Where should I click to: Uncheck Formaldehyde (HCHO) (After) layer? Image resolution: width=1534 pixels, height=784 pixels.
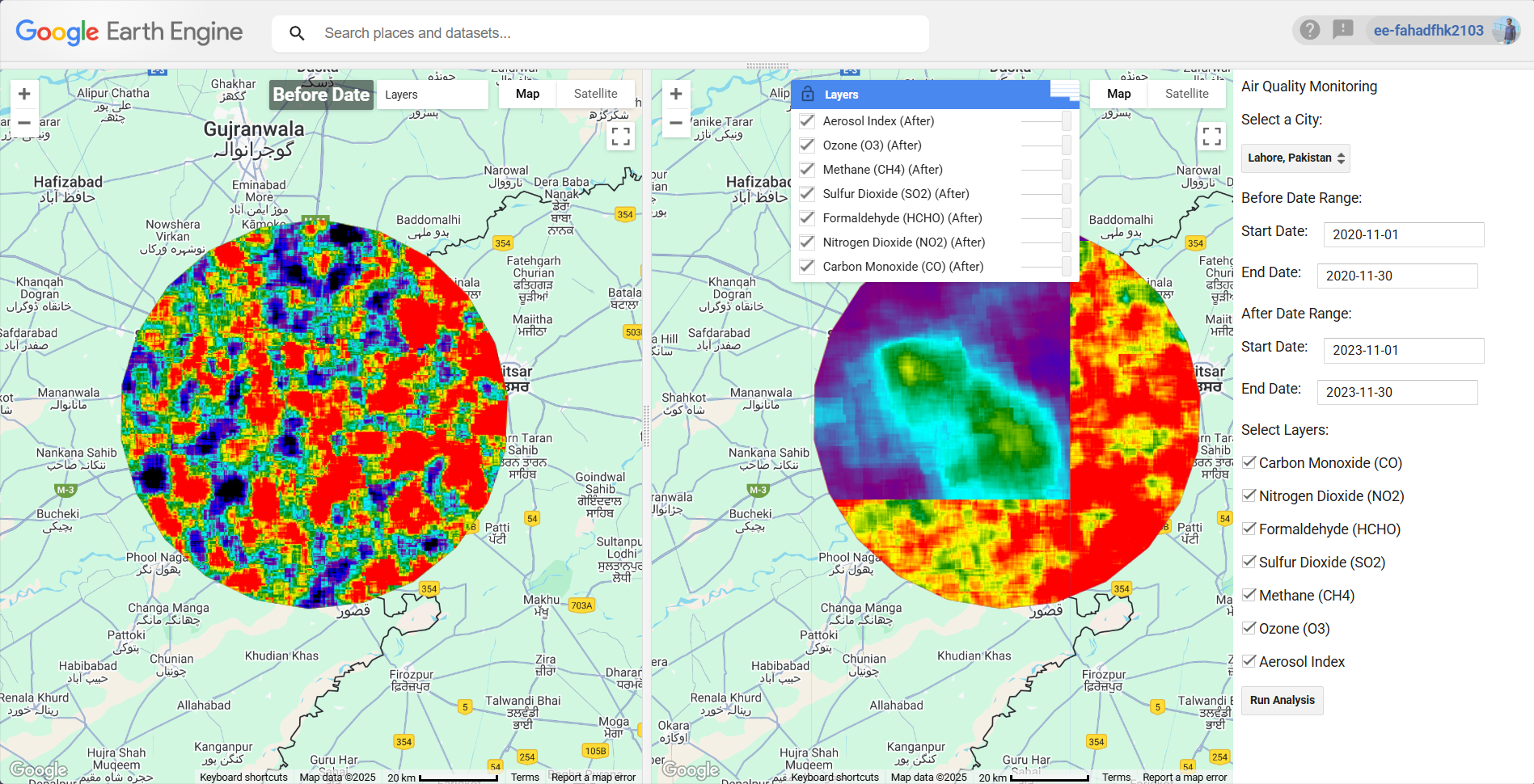pos(807,218)
